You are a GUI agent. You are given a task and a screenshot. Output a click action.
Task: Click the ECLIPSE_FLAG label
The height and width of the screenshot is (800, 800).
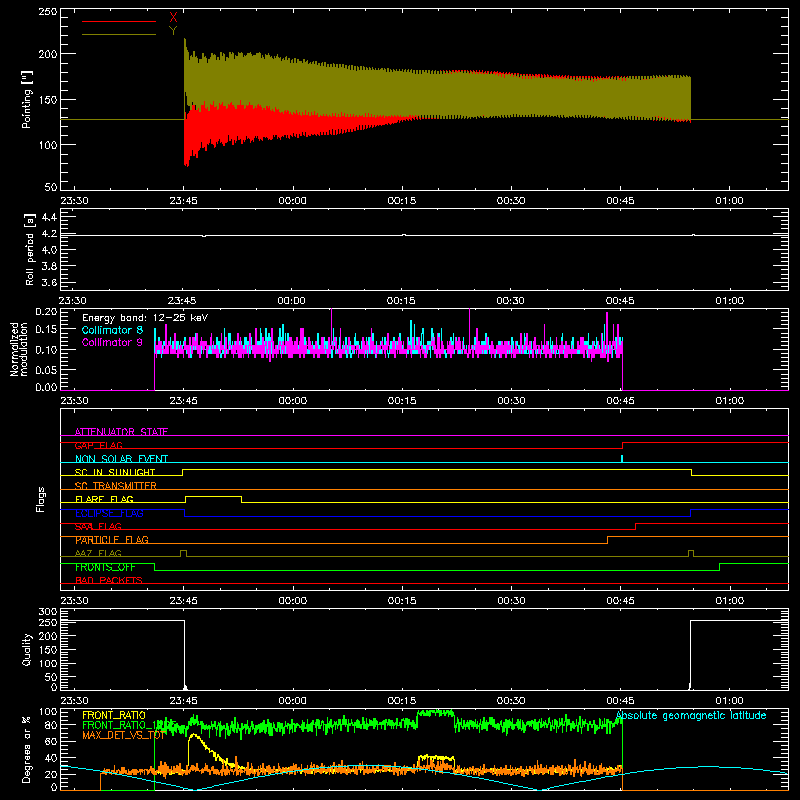pos(109,513)
